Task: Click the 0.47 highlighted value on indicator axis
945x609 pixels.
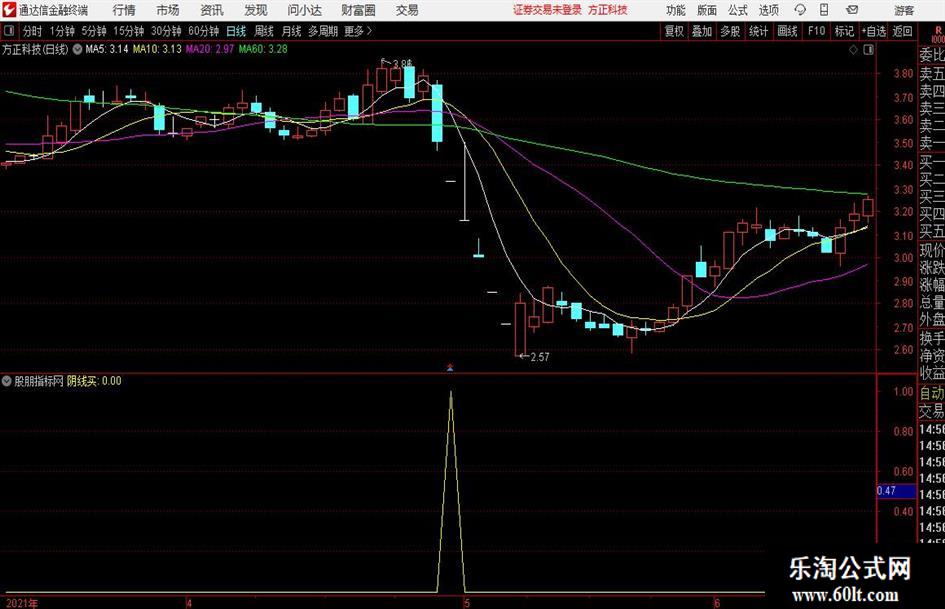Action: click(896, 491)
